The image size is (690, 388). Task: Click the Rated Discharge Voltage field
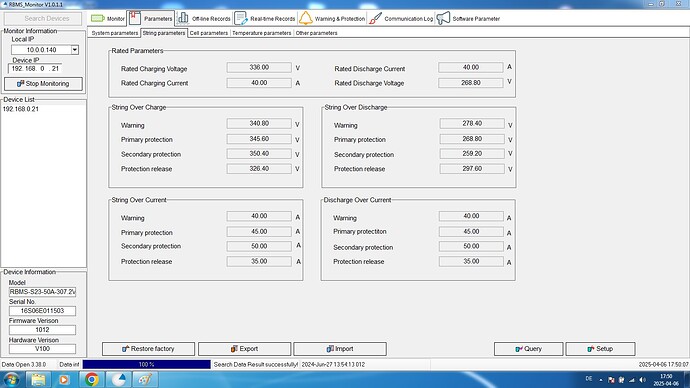pos(471,83)
